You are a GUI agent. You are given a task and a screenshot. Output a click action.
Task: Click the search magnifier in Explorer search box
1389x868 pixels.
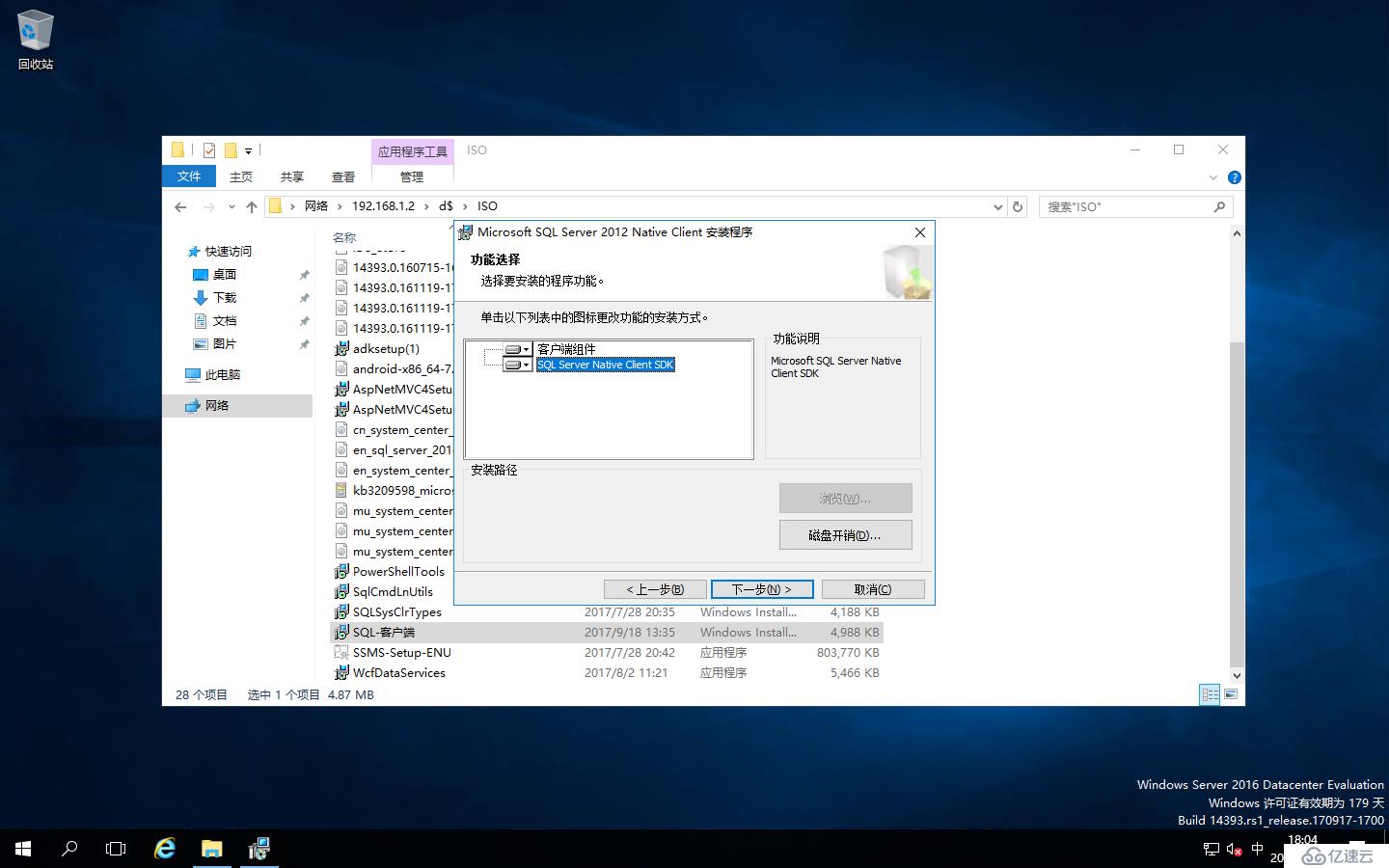coord(1219,206)
